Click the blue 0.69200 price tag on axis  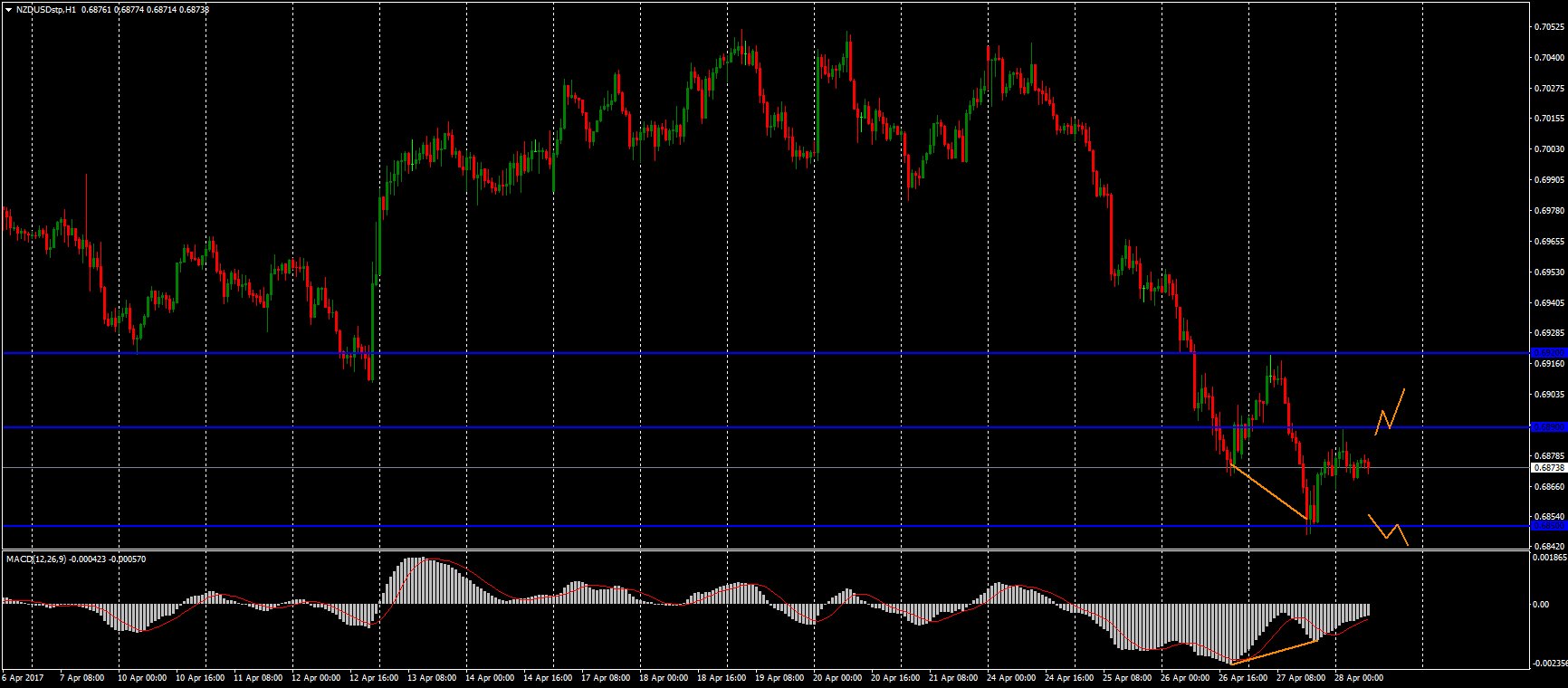1547,353
